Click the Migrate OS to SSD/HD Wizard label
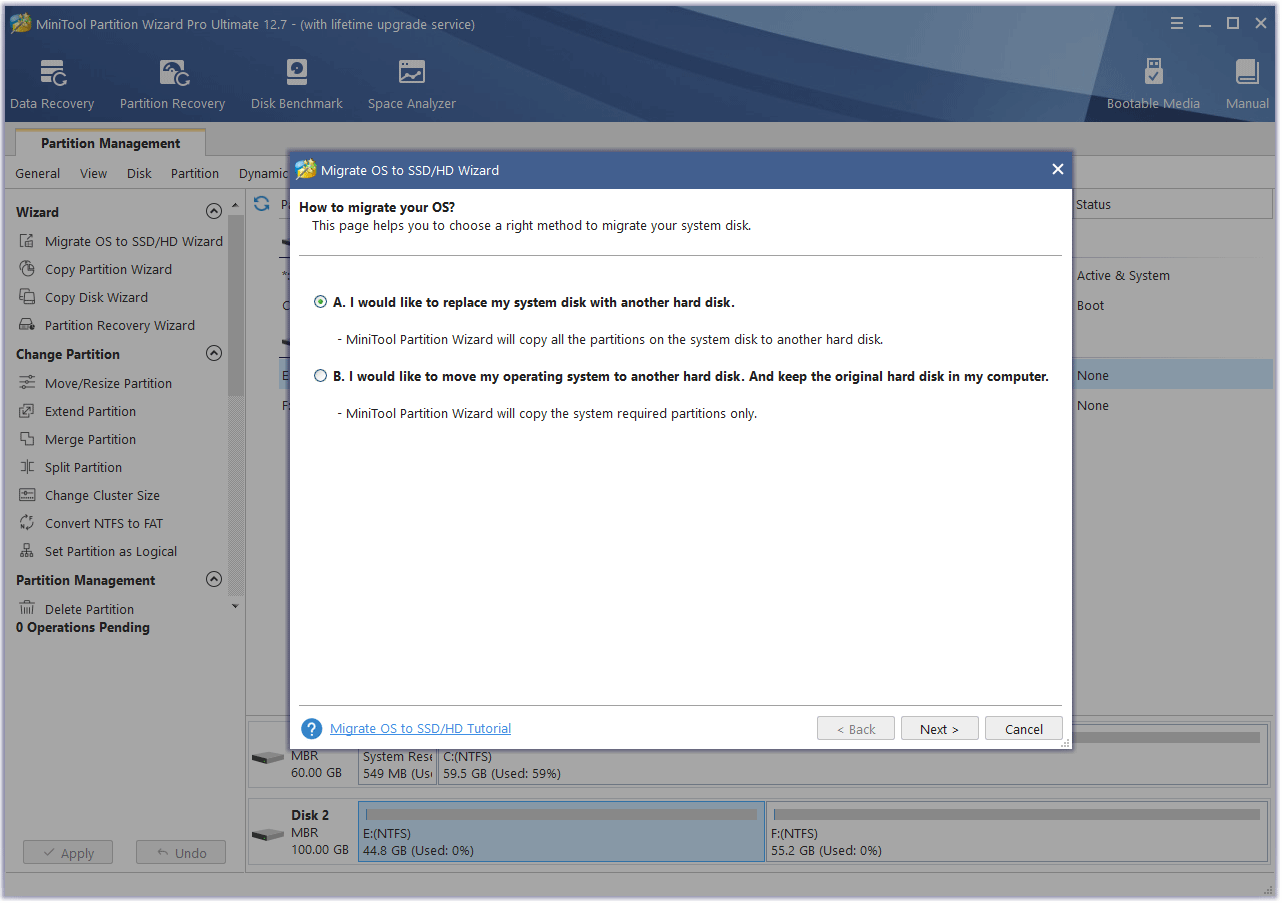Image resolution: width=1282 pixels, height=903 pixels. 134,241
